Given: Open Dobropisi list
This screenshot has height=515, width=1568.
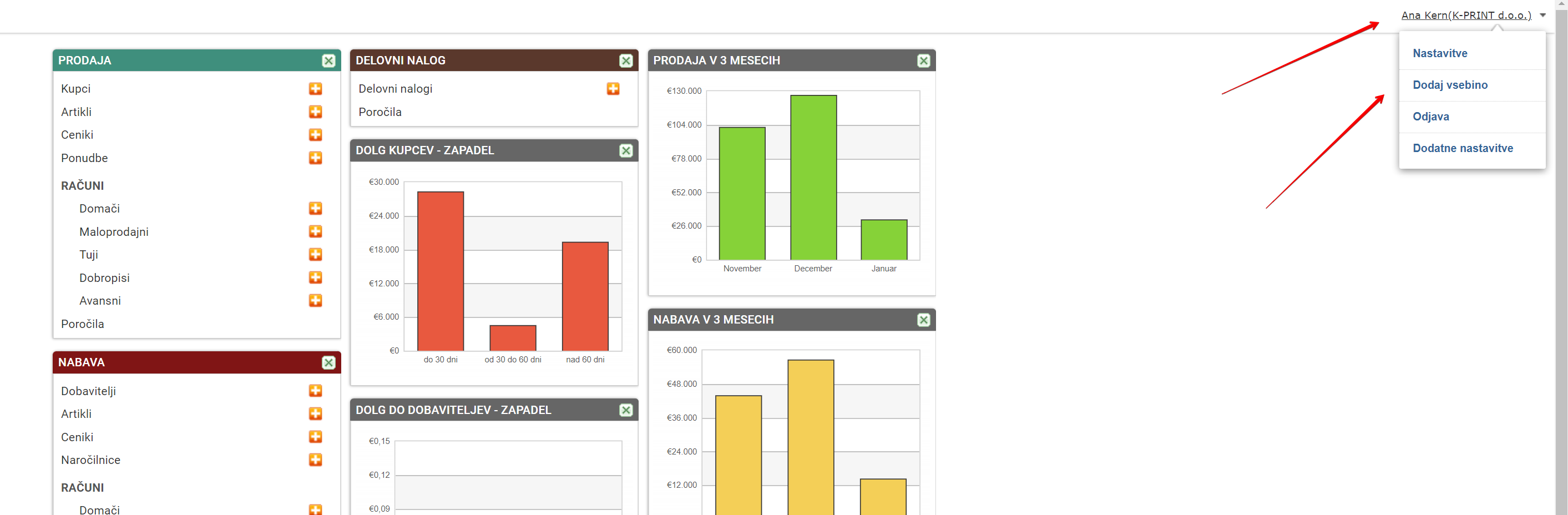Looking at the screenshot, I should (104, 277).
